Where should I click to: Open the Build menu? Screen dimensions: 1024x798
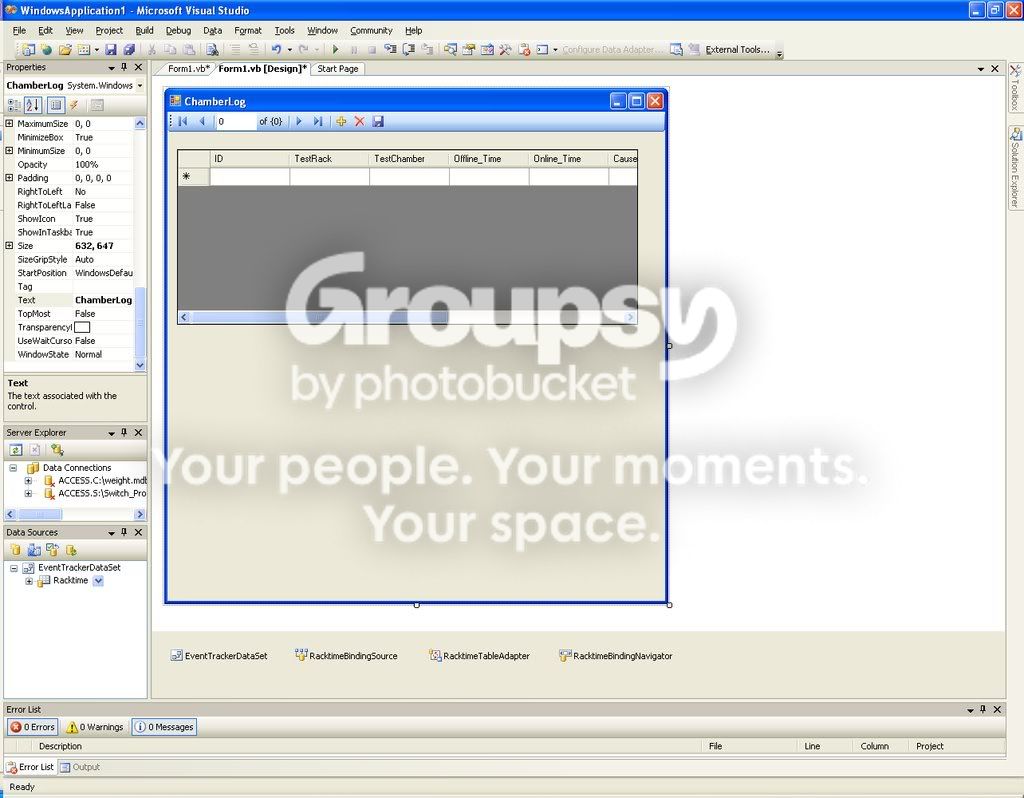tap(144, 31)
